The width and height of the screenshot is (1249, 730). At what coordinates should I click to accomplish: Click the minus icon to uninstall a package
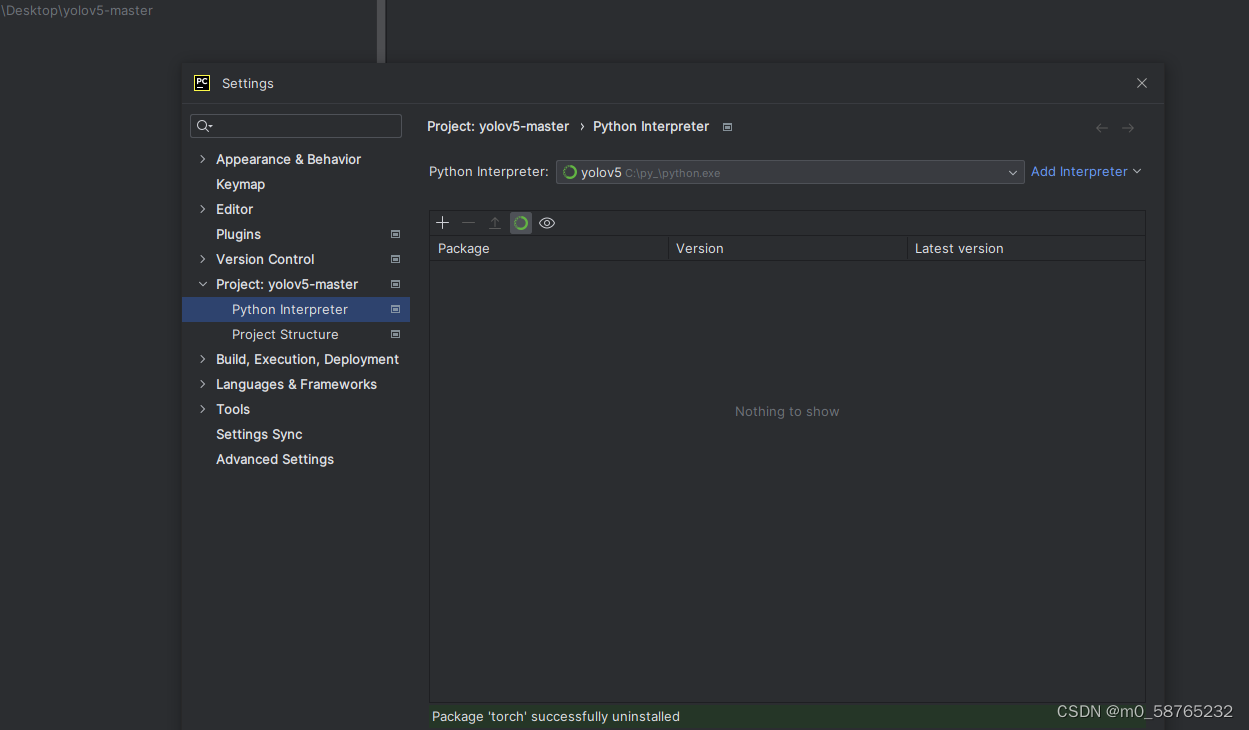468,222
